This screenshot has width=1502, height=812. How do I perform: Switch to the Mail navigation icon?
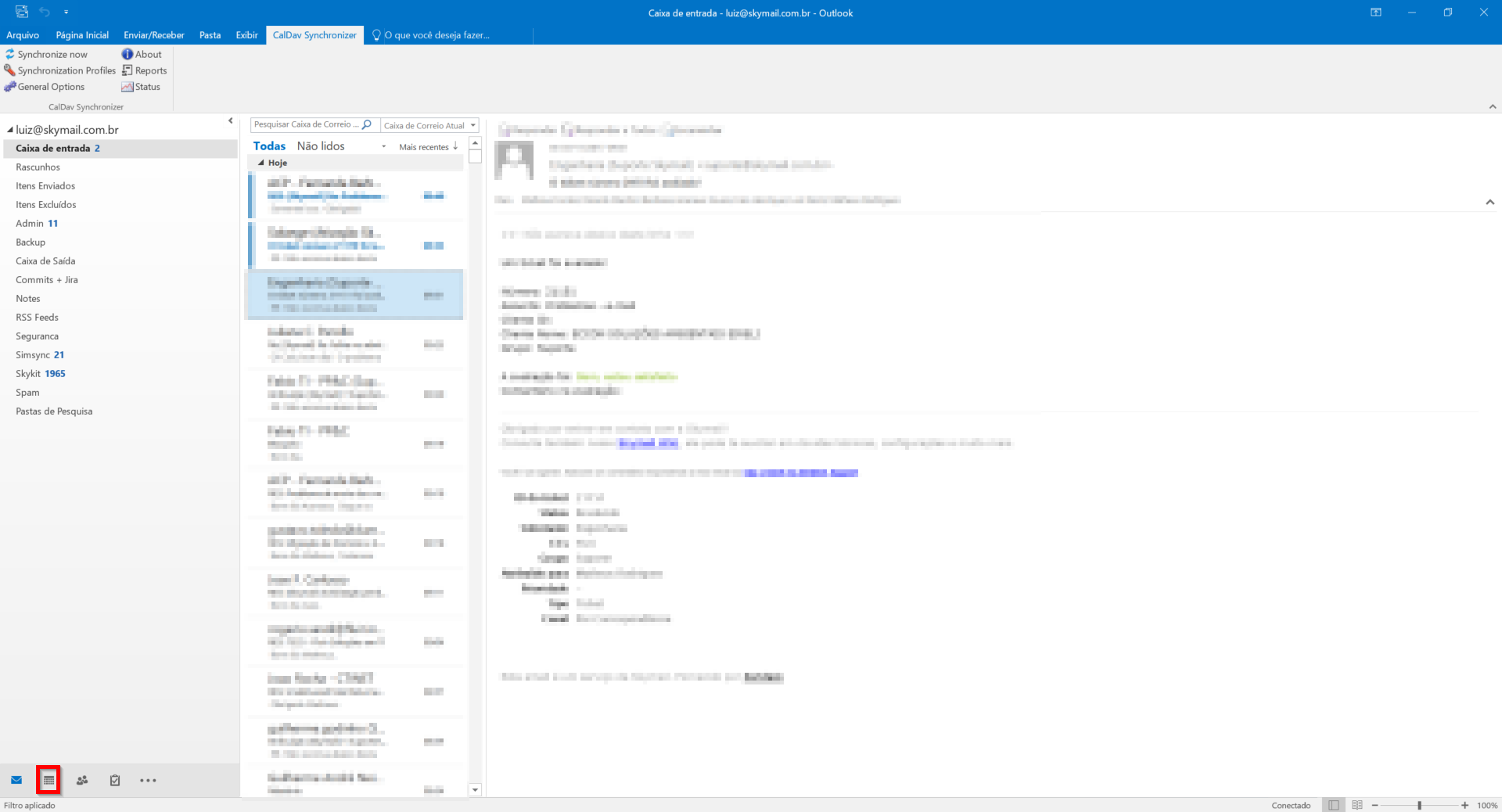[16, 780]
